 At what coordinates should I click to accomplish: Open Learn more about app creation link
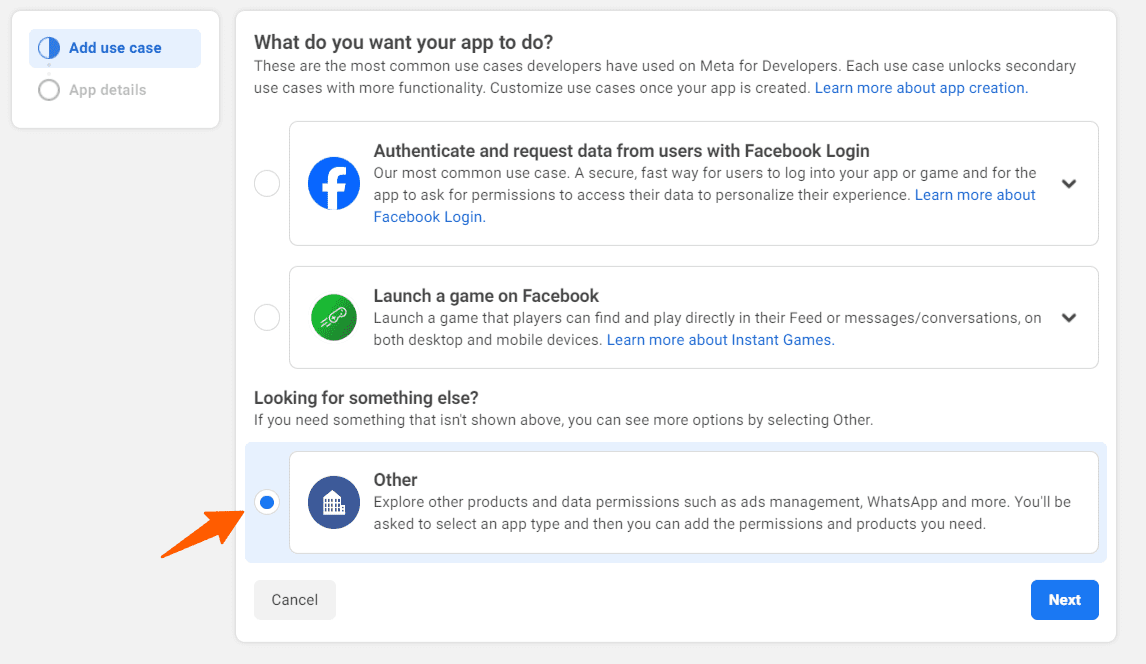pyautogui.click(x=920, y=88)
